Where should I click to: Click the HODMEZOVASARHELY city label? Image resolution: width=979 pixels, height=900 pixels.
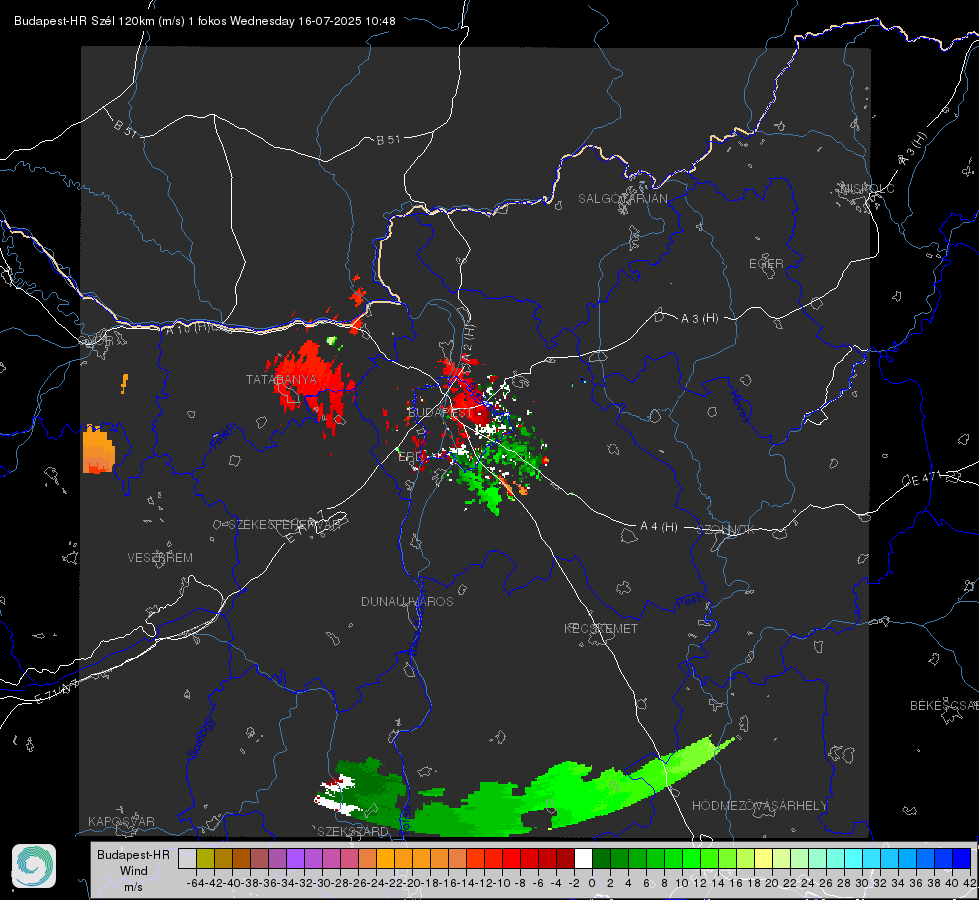click(759, 806)
